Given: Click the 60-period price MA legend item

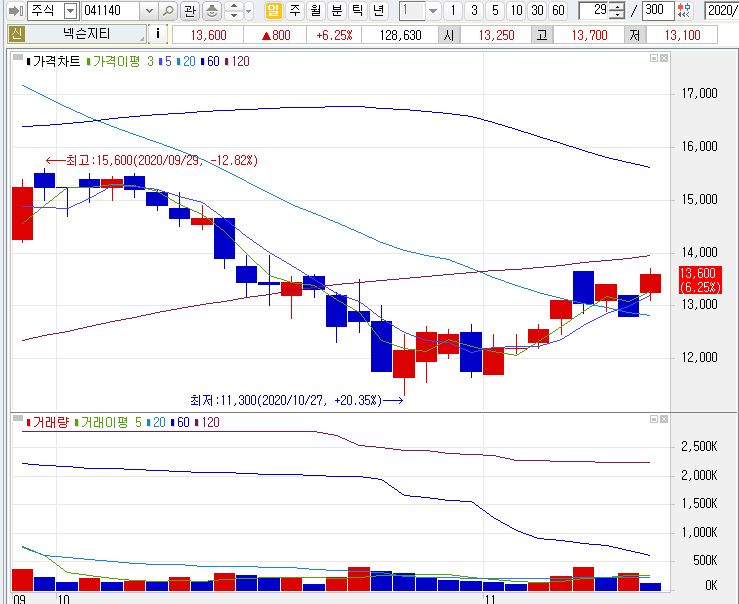Looking at the screenshot, I should pyautogui.click(x=210, y=62).
